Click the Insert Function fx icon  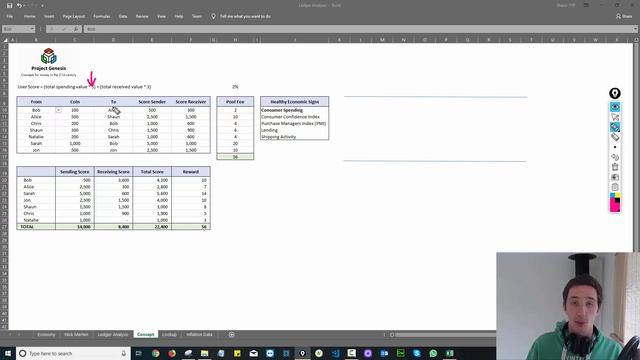click(76, 29)
